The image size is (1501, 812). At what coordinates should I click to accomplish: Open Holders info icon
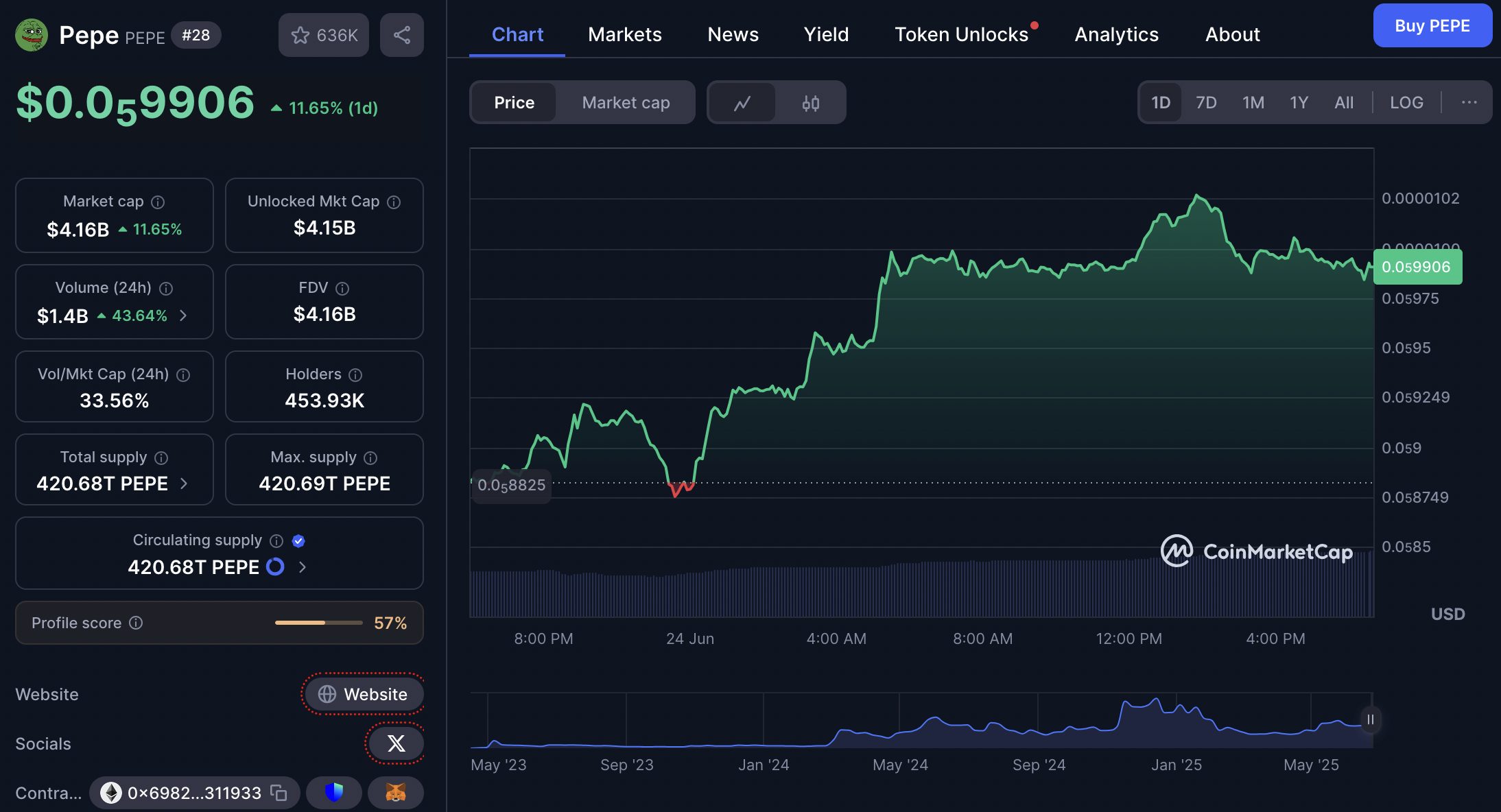pyautogui.click(x=355, y=374)
